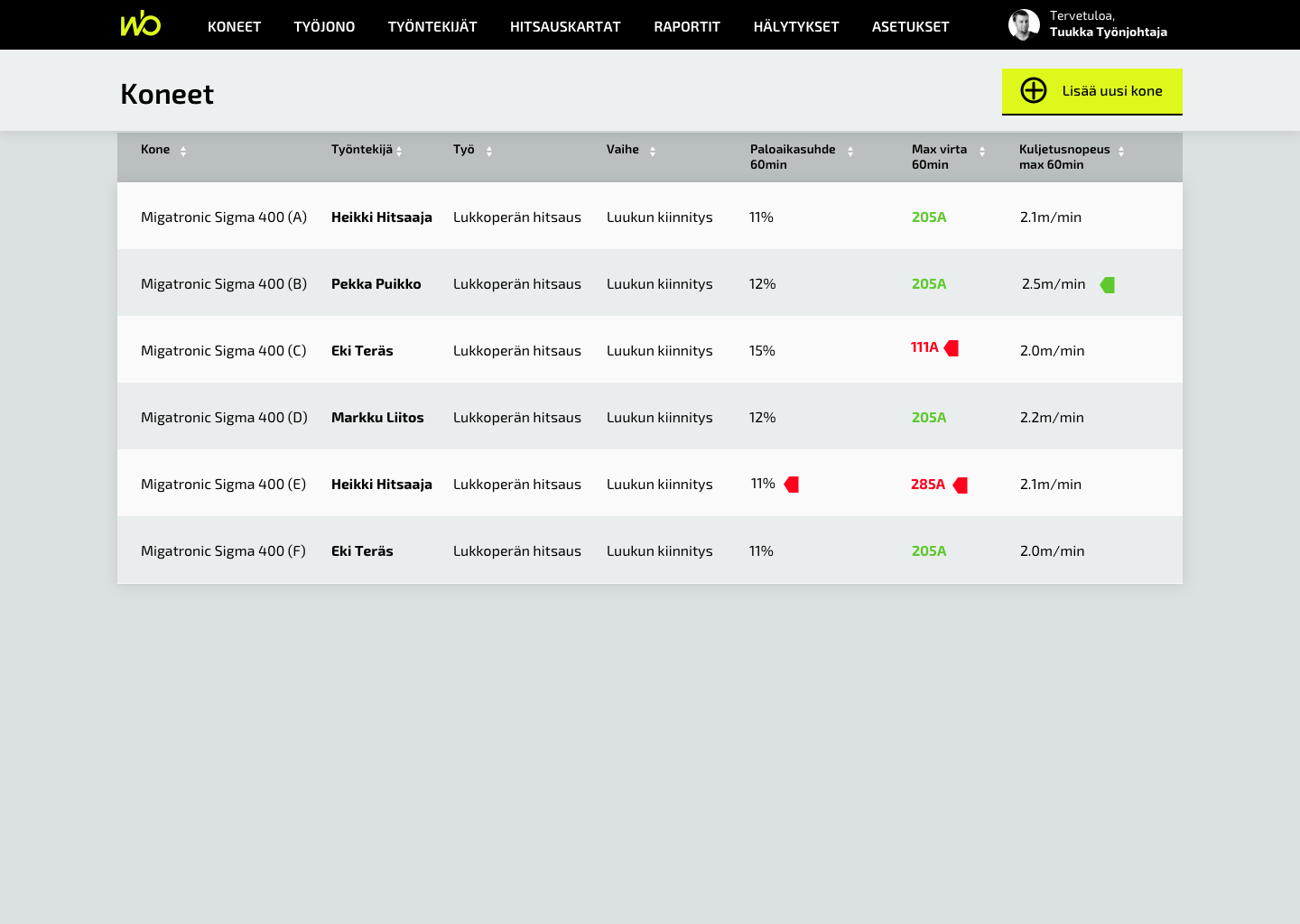Sort by Kuljetusnopeus max 60min
The width and height of the screenshot is (1300, 924).
[x=1121, y=151]
